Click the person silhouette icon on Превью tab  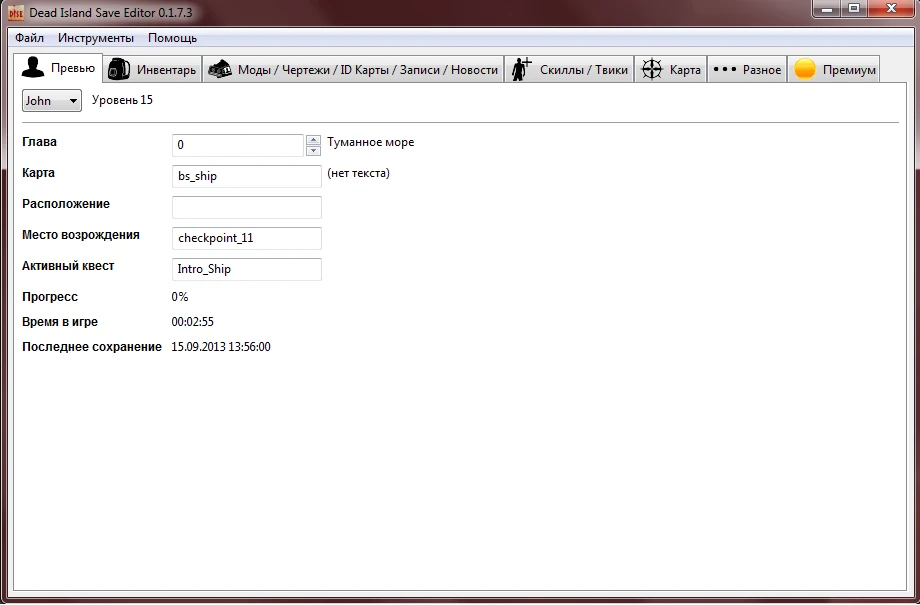click(x=33, y=67)
